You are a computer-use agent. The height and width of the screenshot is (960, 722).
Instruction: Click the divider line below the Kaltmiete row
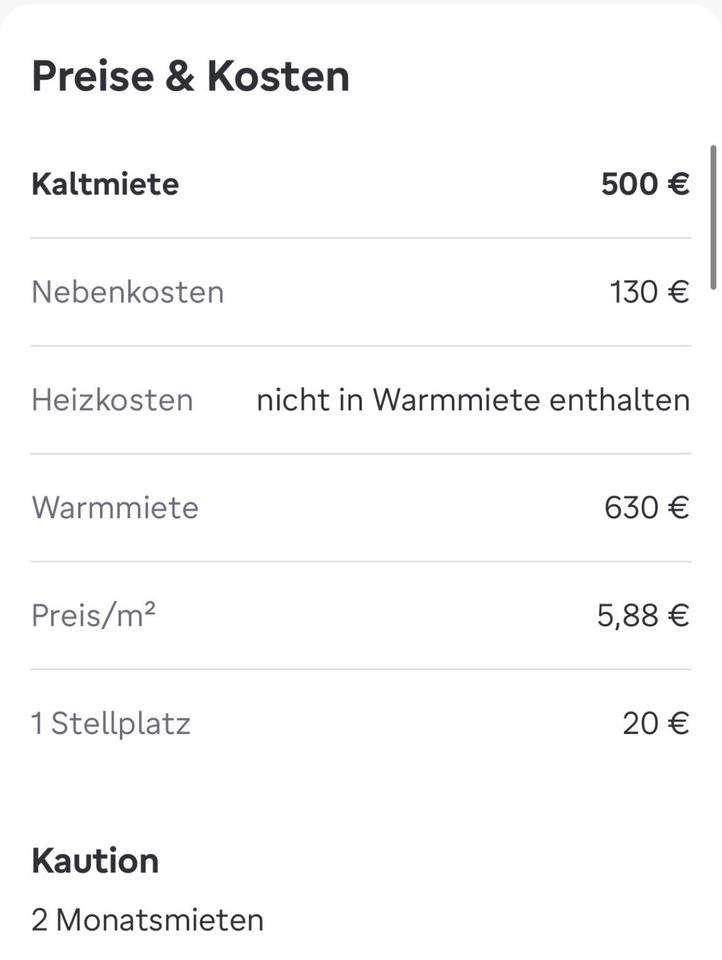pos(360,238)
